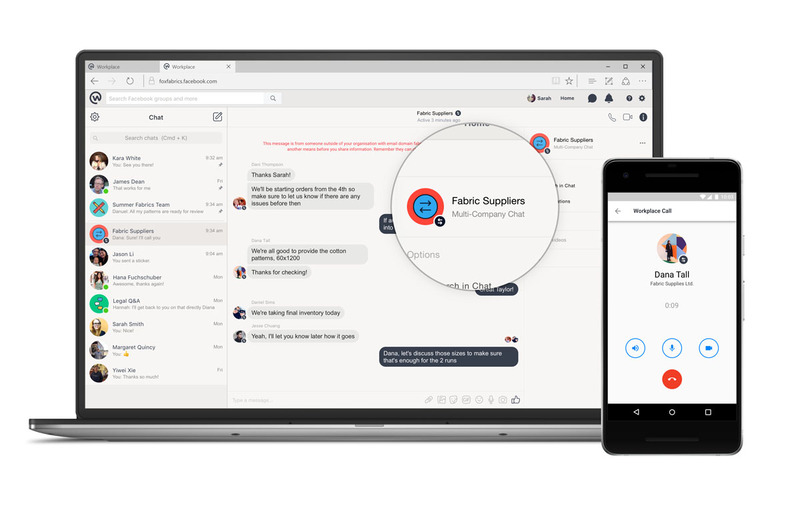Switch to the first Workplace browser tab
This screenshot has width=800, height=506.
122,67
